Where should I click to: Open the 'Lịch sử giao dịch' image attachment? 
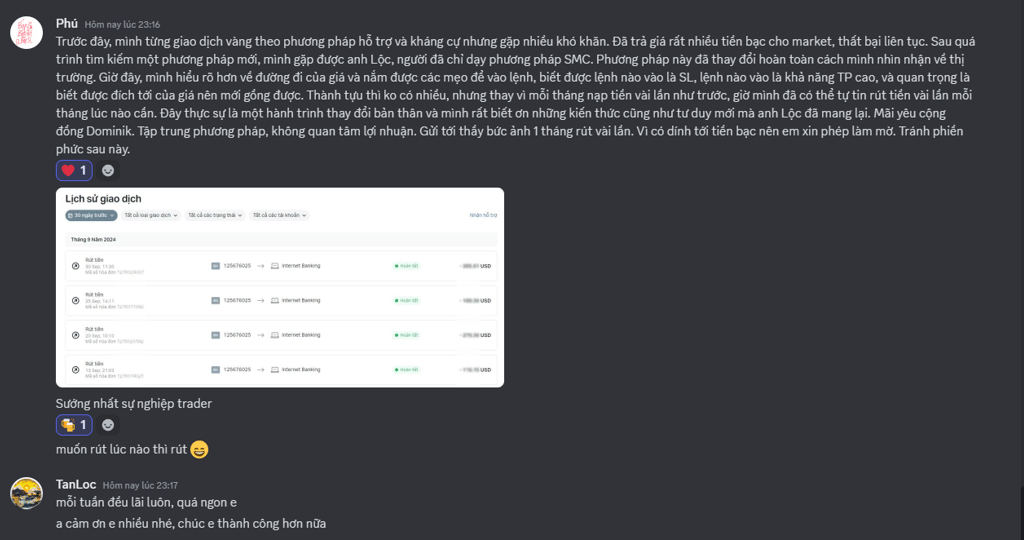(x=280, y=287)
